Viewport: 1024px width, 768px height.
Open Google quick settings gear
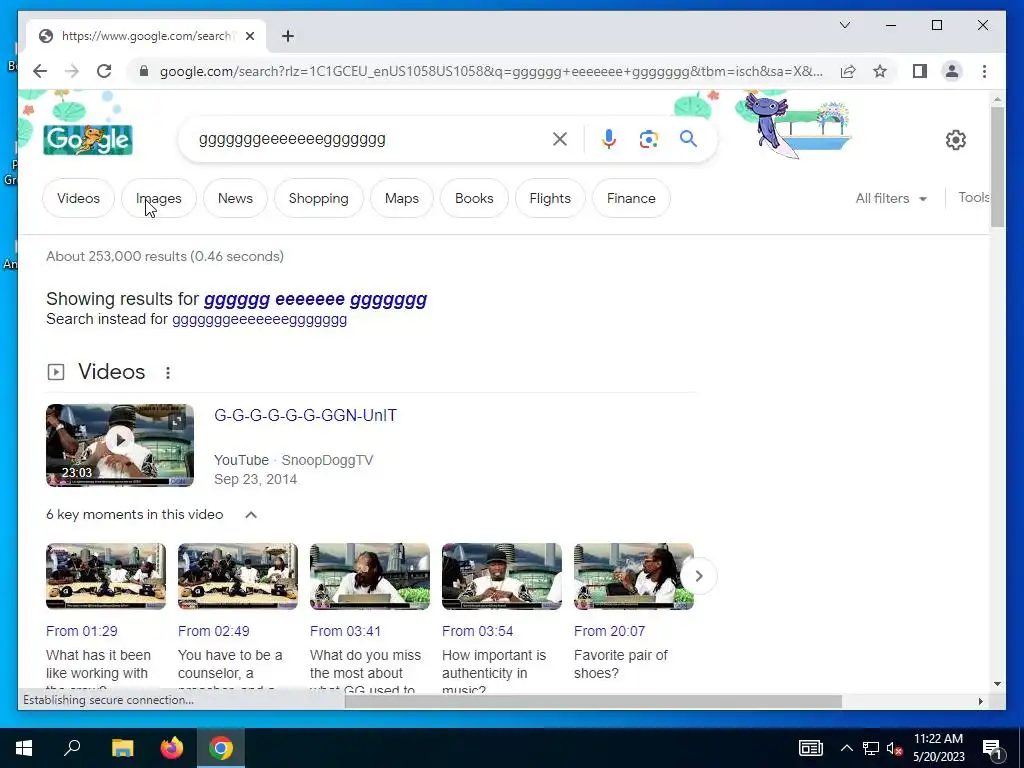tap(955, 140)
